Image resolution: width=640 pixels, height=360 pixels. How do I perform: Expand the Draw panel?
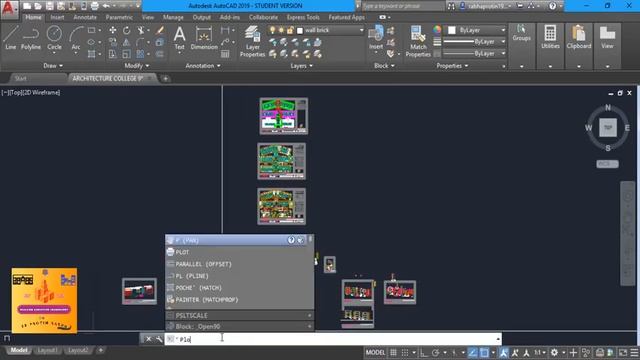pyautogui.click(x=53, y=66)
